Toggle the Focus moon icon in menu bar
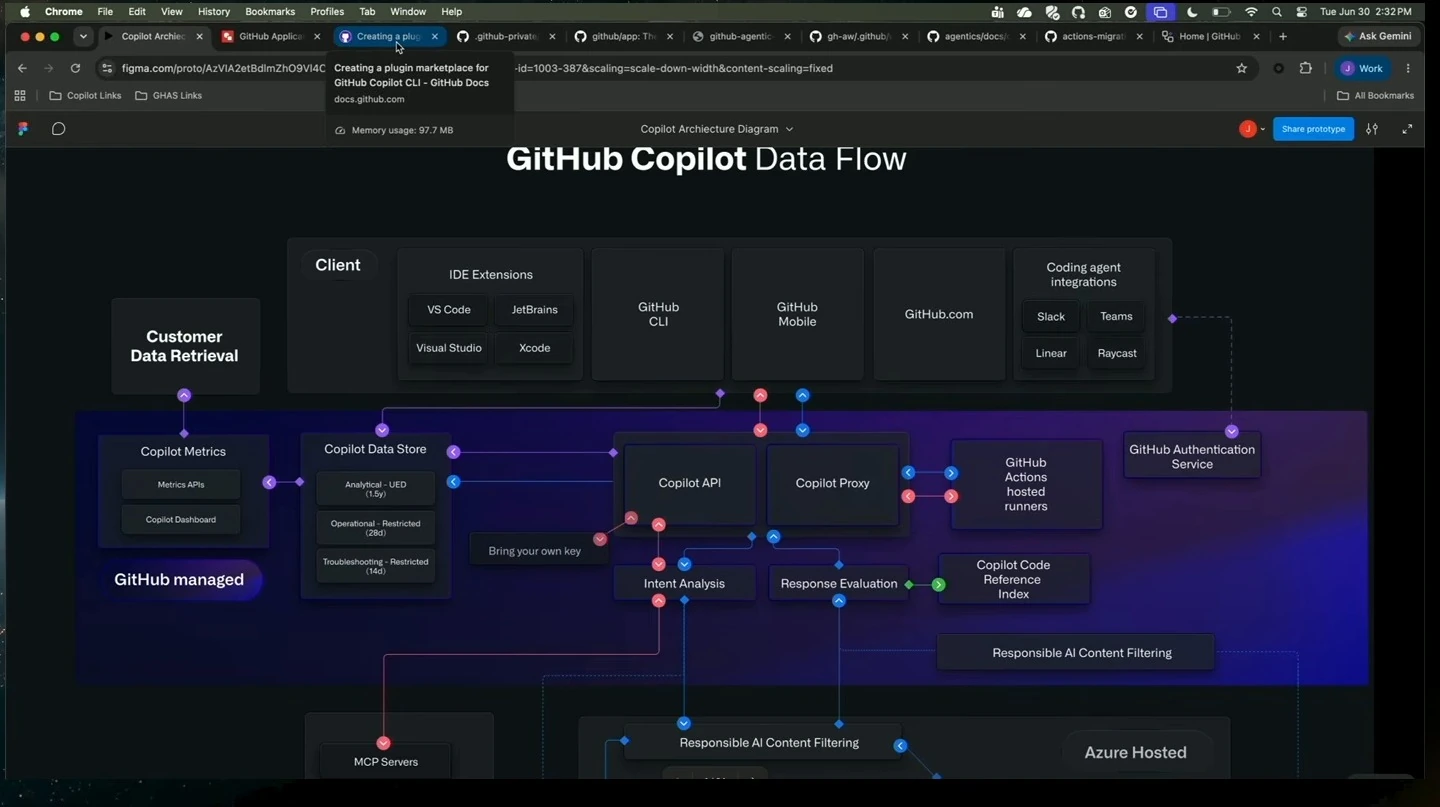The height and width of the screenshot is (807, 1440). coord(1192,12)
